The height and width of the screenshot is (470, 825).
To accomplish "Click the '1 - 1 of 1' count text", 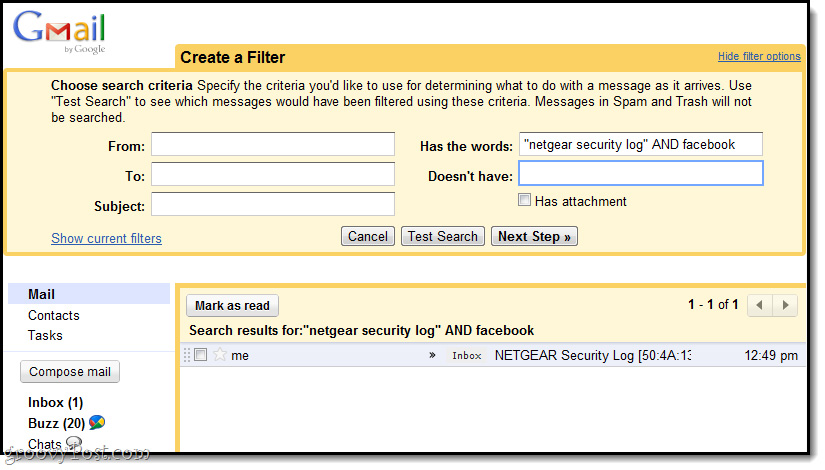I will click(713, 304).
